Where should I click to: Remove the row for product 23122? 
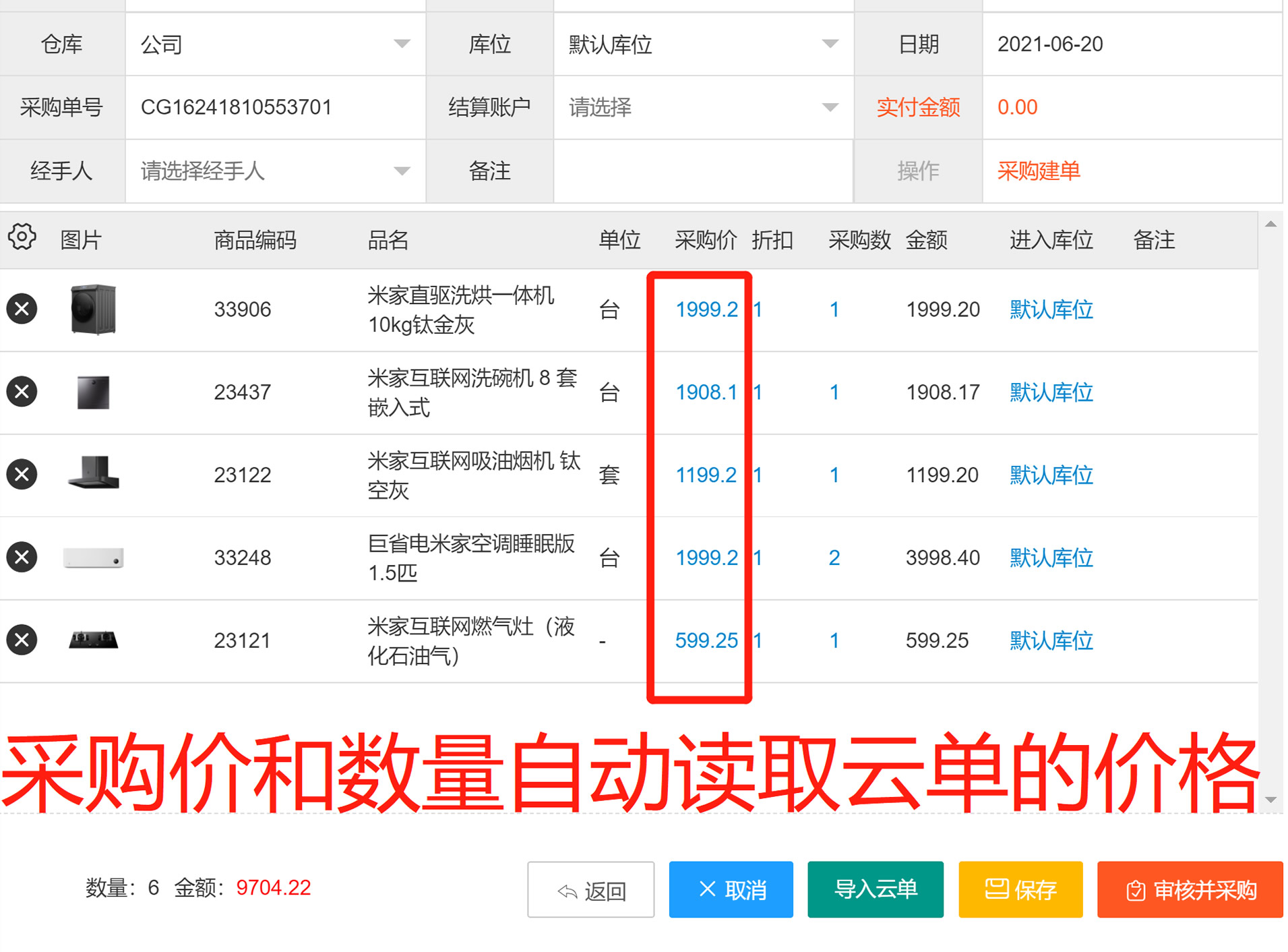tap(22, 475)
